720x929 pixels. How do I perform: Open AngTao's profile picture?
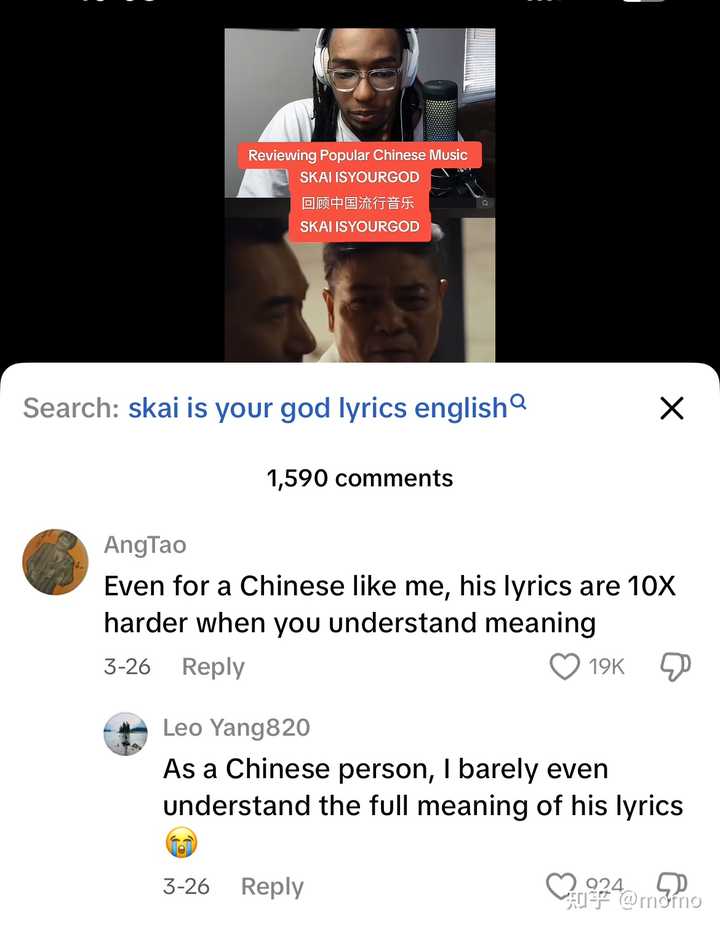(x=55, y=562)
